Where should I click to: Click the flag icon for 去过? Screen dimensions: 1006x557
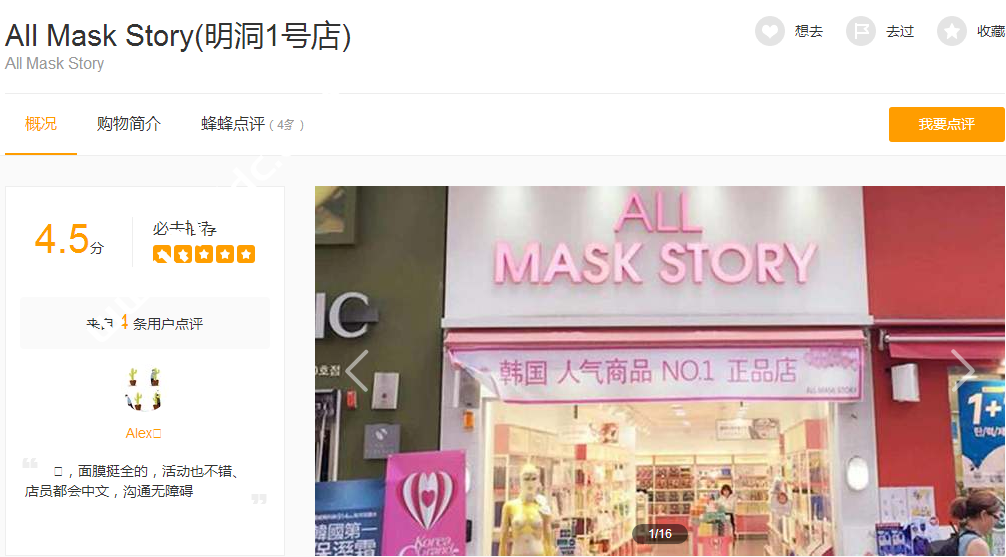(861, 31)
